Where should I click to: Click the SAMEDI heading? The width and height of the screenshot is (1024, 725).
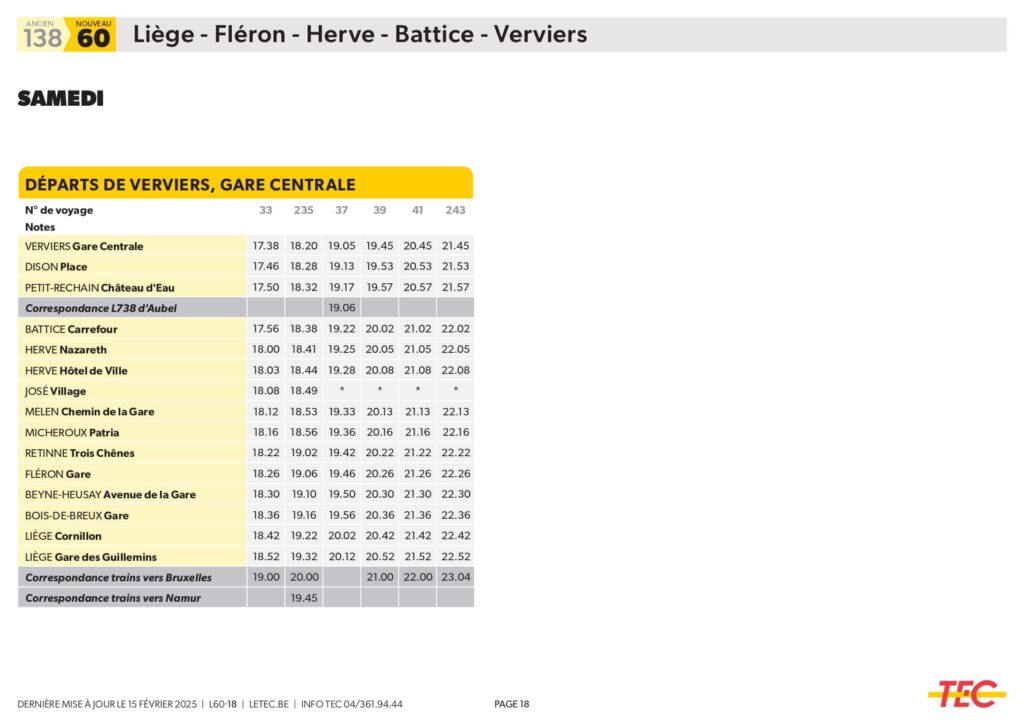coord(60,99)
